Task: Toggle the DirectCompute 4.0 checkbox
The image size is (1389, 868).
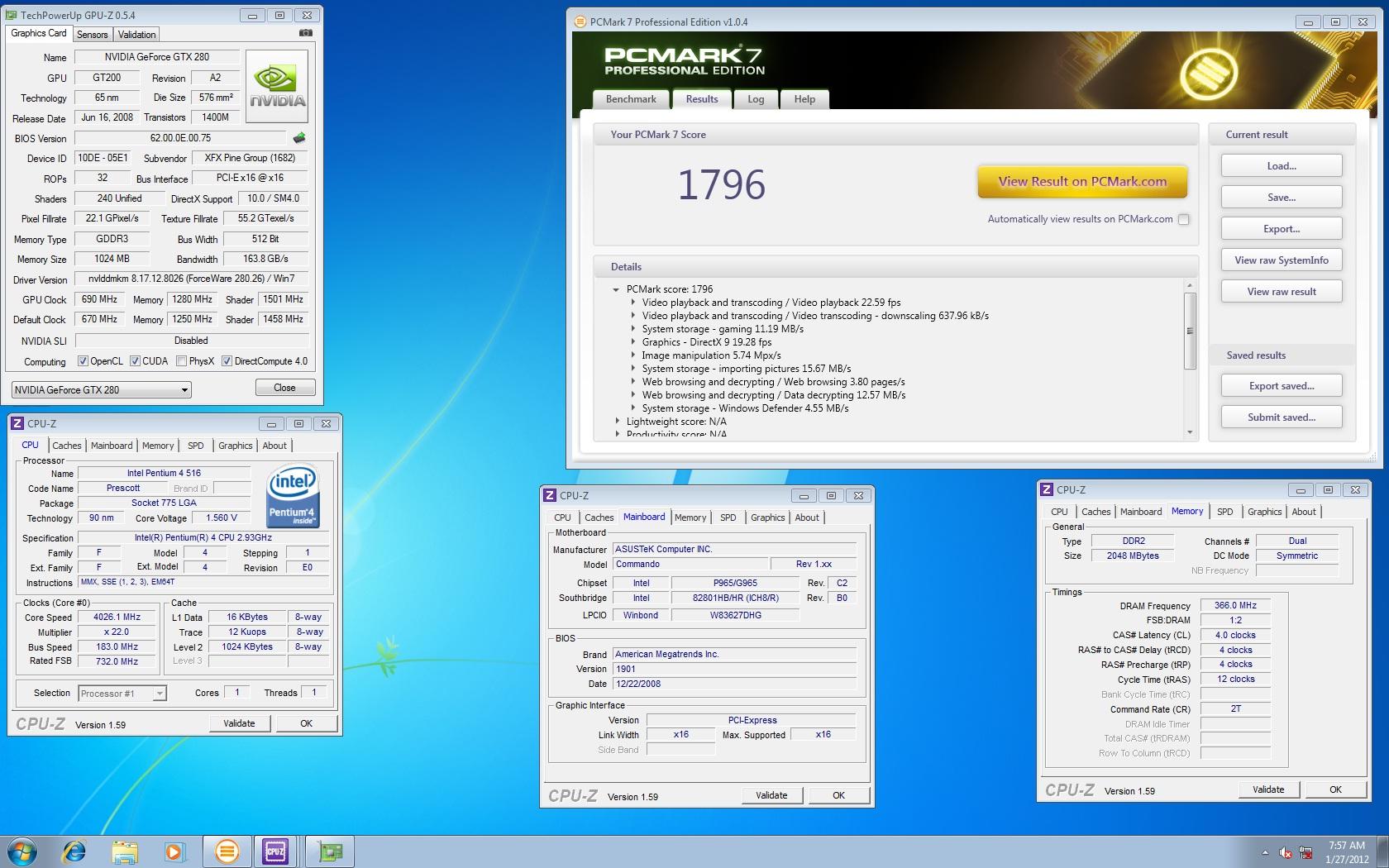Action: point(227,361)
